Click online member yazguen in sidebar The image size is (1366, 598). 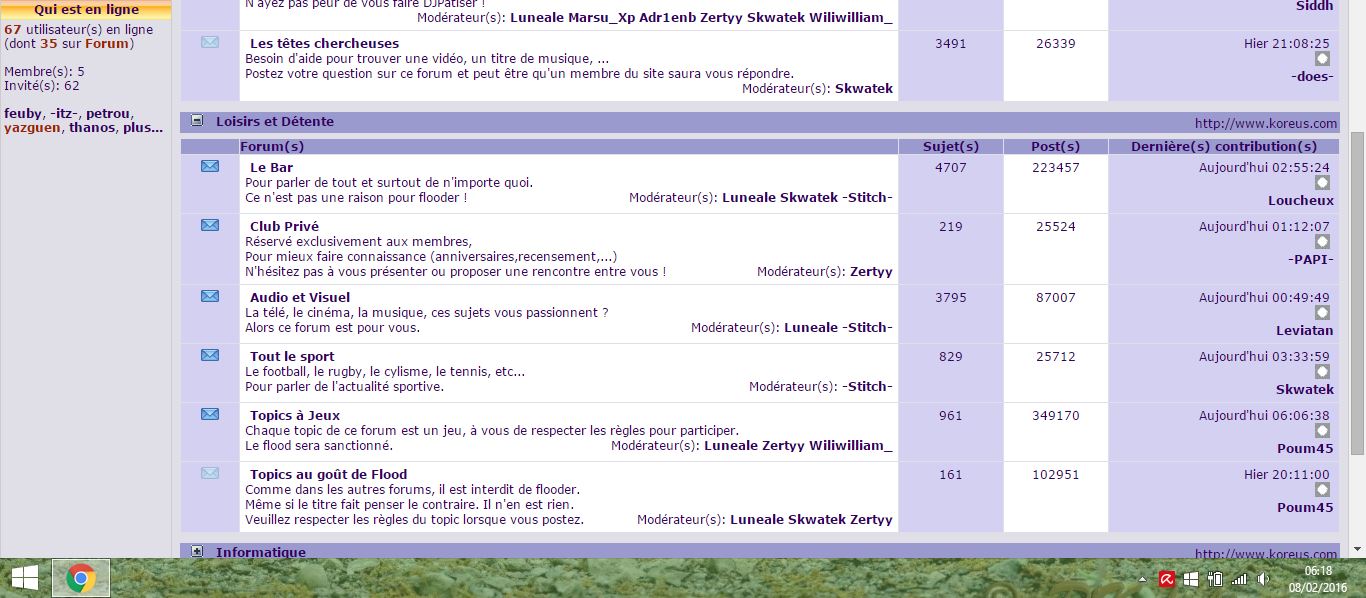pyautogui.click(x=31, y=128)
